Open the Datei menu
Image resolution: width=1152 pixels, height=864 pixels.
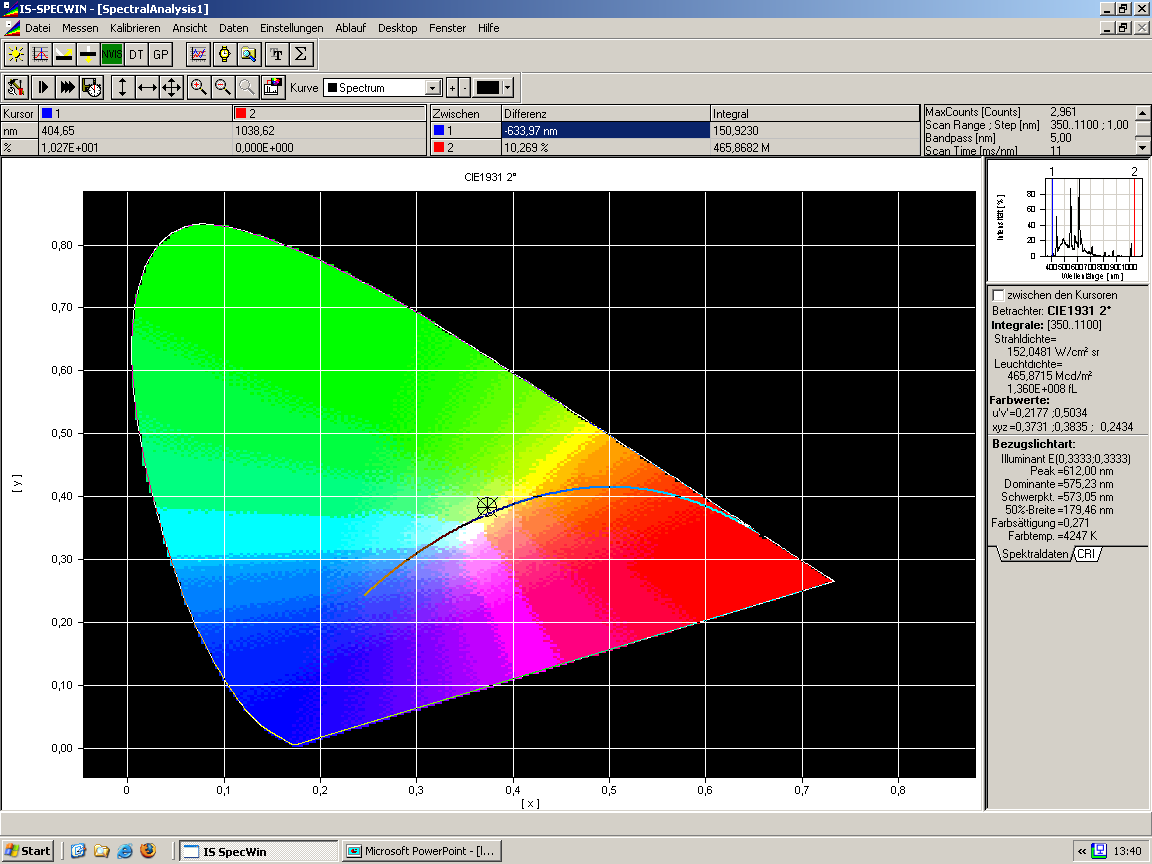[37, 28]
